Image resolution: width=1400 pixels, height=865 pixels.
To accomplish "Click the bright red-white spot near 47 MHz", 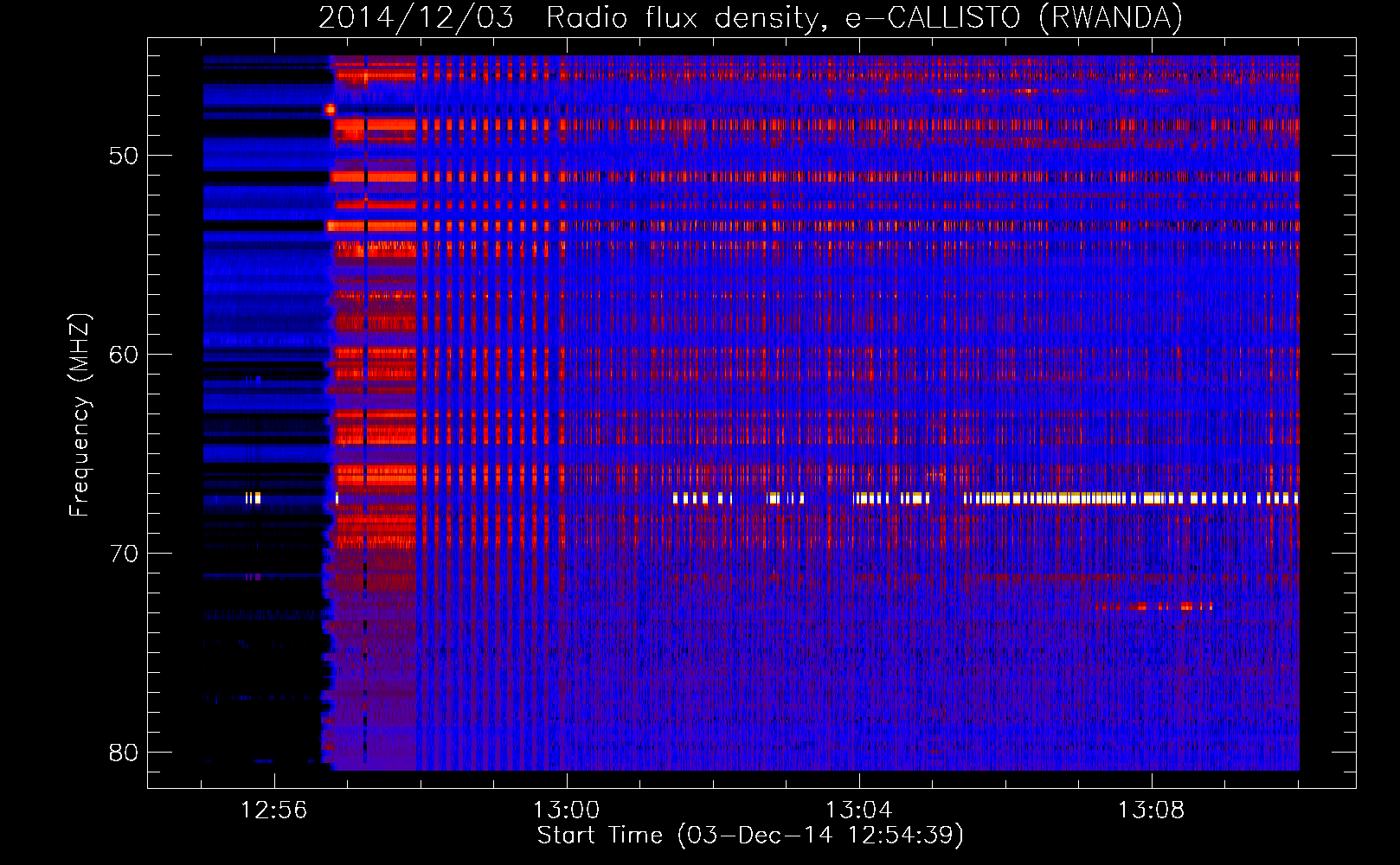I will [x=330, y=109].
